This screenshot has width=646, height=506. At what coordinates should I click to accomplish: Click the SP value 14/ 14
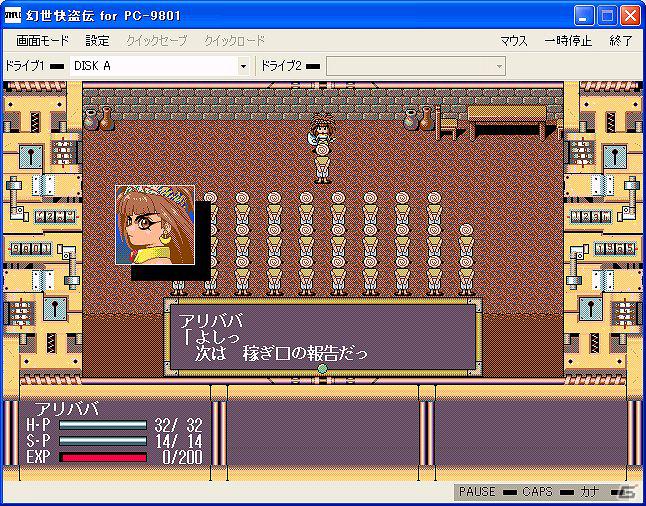[x=178, y=441]
